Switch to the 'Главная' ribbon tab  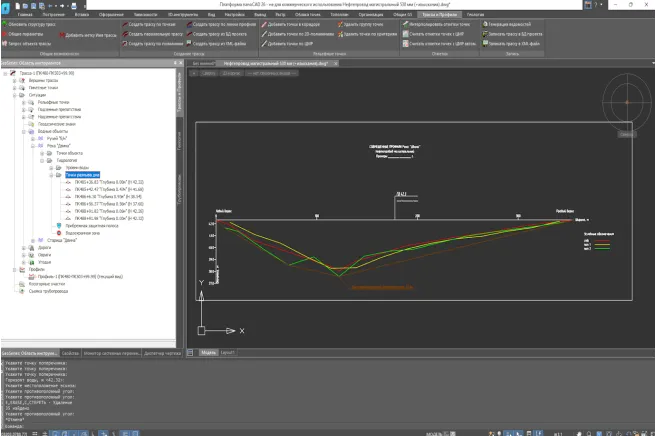click(x=24, y=16)
